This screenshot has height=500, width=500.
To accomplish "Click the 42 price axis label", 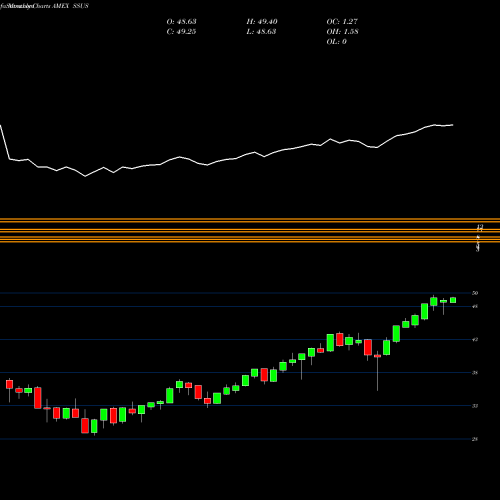I will tap(475, 340).
